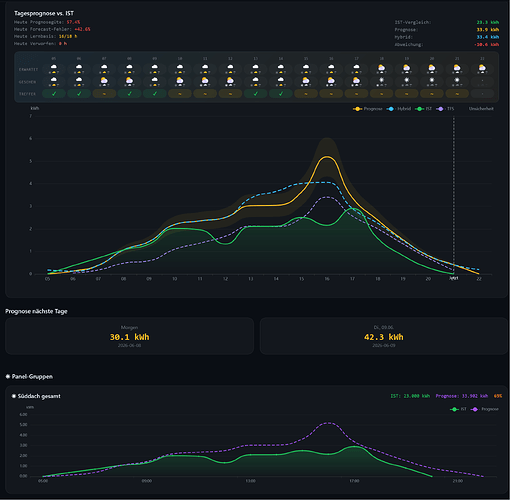Screen dimensions: 510x500
Task: Click the expected partly cloudy icon for hour 21
Action: point(457,69)
